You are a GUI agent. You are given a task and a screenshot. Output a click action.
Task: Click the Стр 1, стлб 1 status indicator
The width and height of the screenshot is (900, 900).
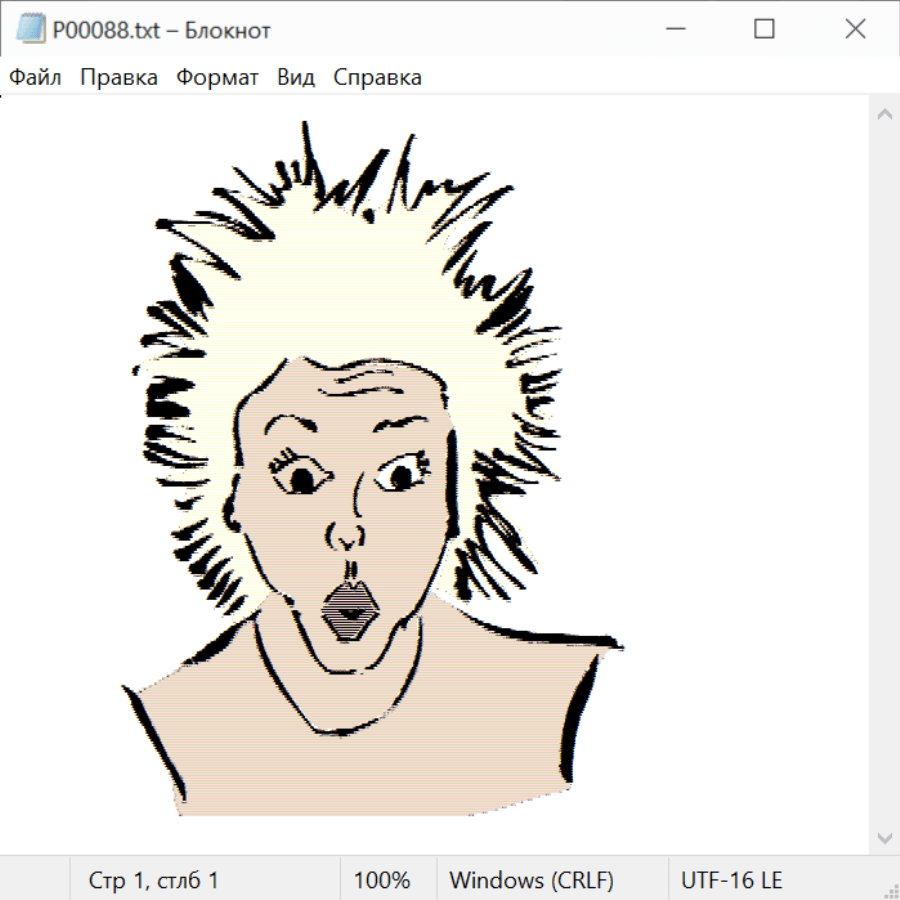tap(153, 881)
